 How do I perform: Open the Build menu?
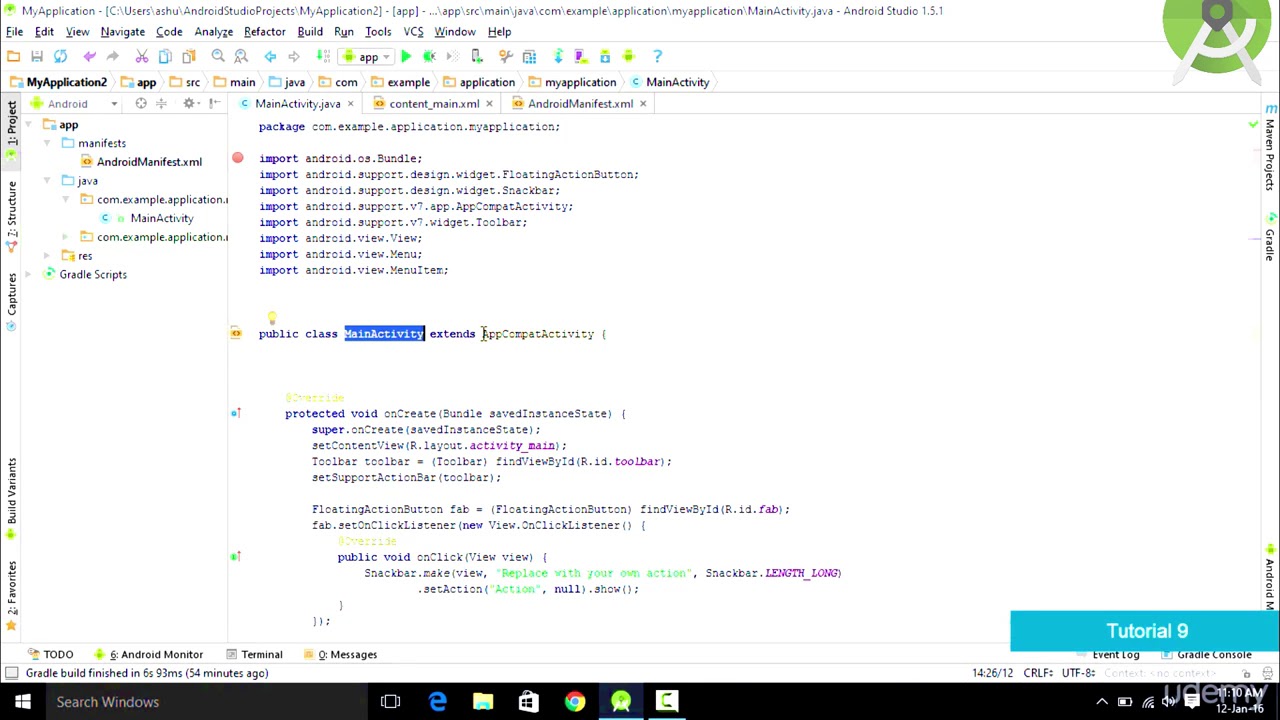pyautogui.click(x=310, y=32)
